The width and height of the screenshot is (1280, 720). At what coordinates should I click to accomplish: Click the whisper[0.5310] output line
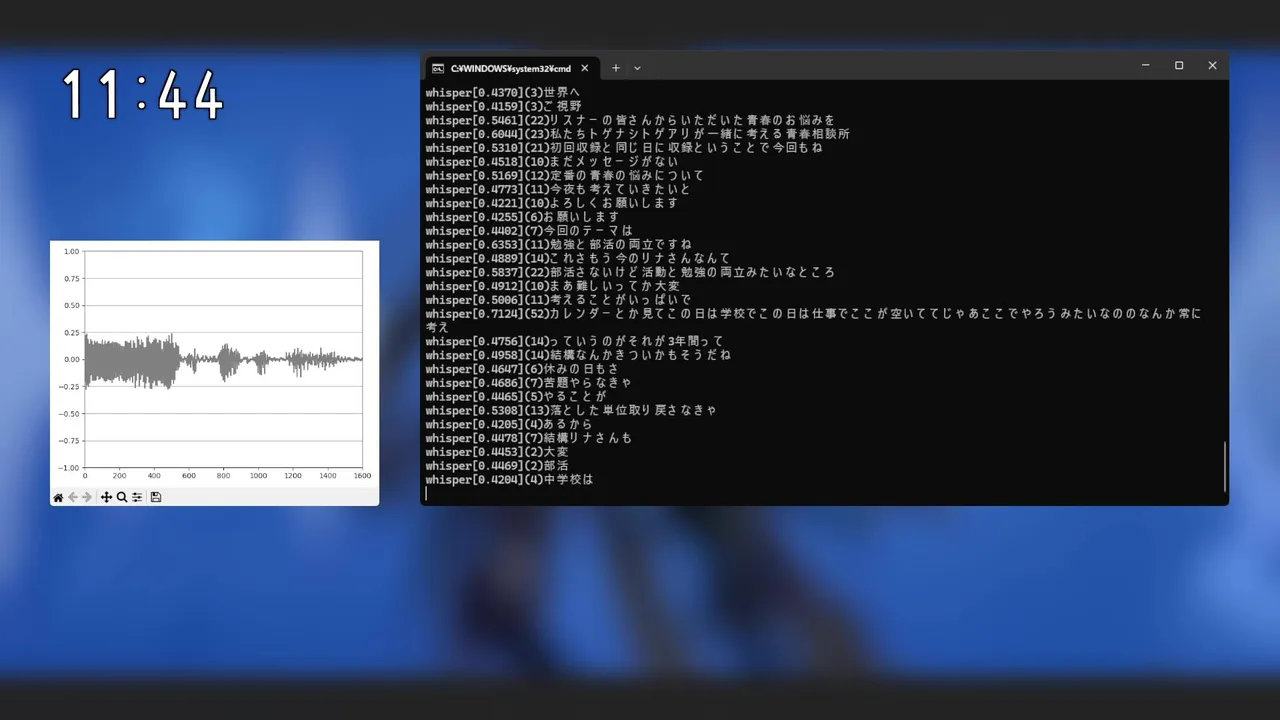pyautogui.click(x=624, y=148)
